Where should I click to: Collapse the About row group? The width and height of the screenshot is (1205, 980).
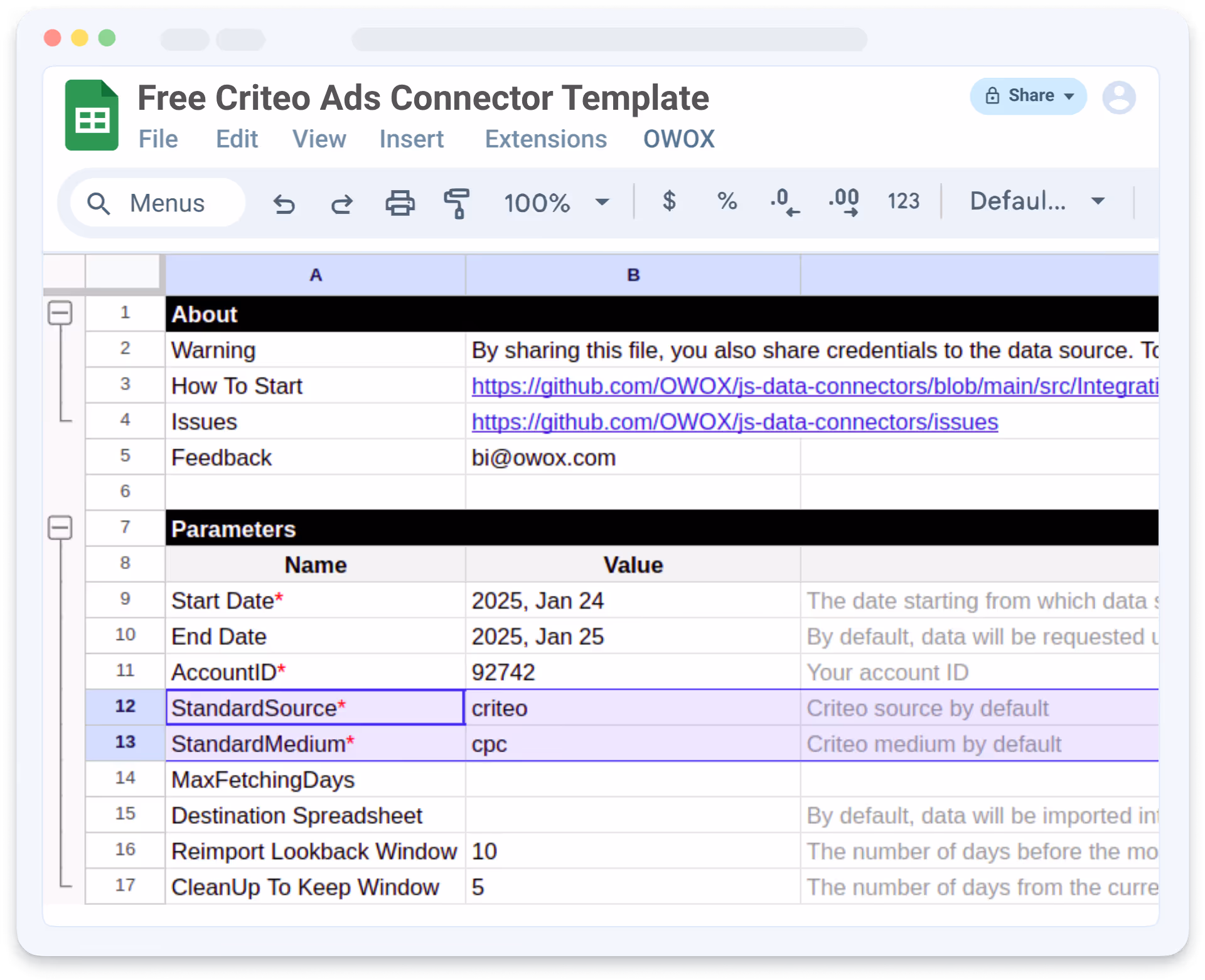click(x=60, y=312)
